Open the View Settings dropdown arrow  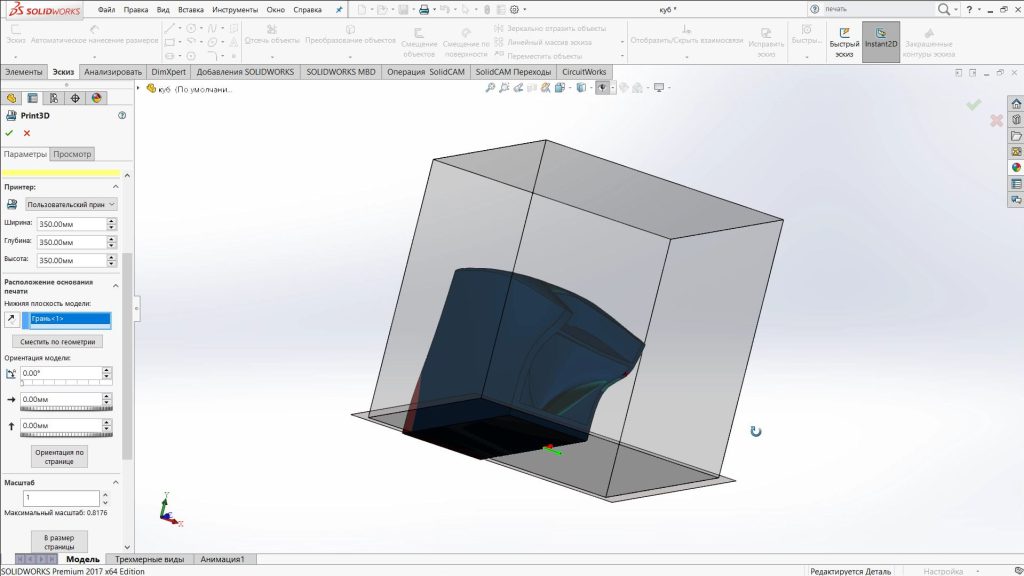[x=669, y=88]
